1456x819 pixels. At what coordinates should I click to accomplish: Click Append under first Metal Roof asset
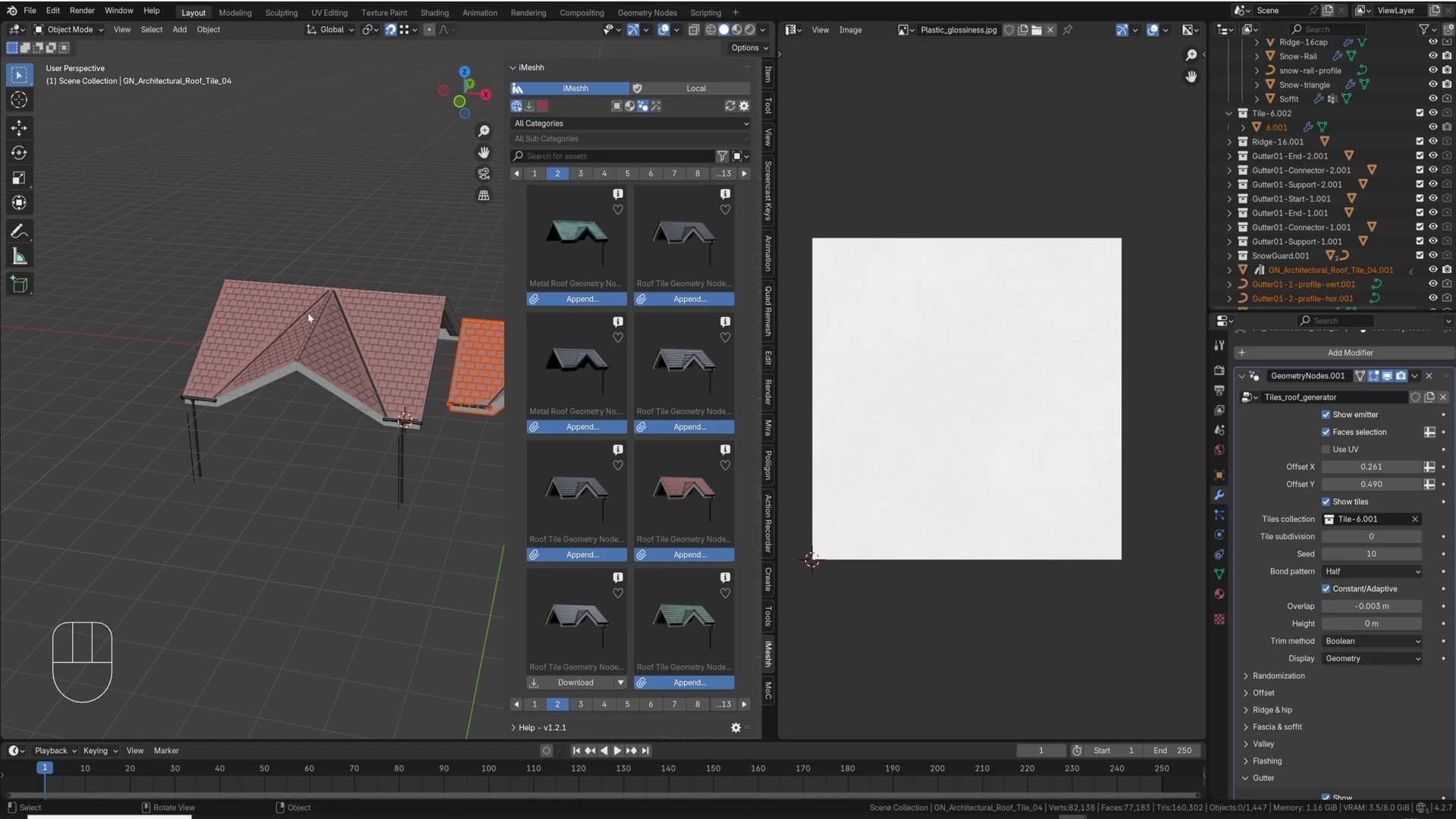(x=576, y=300)
